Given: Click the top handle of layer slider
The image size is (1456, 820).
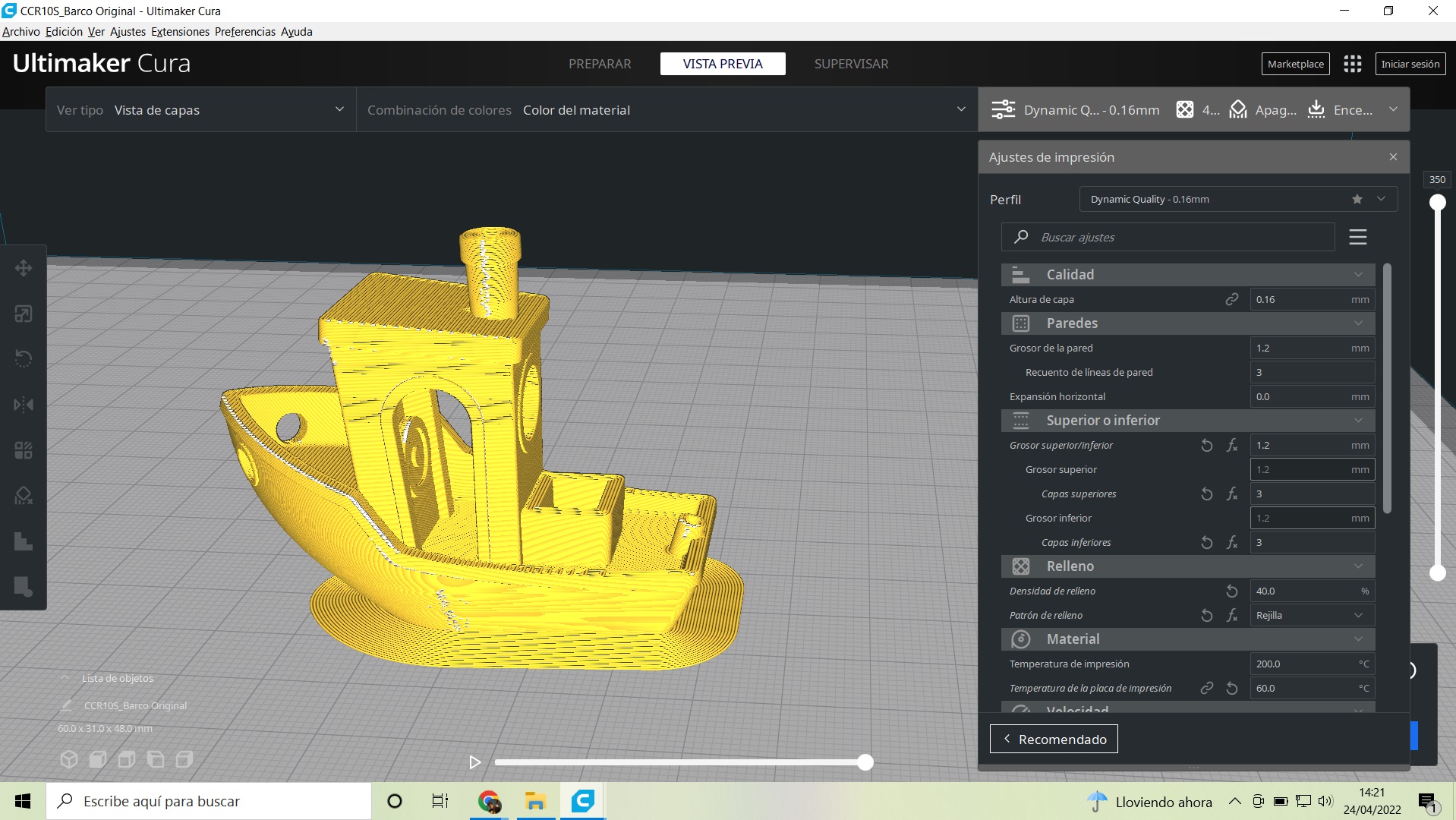Looking at the screenshot, I should (1438, 203).
